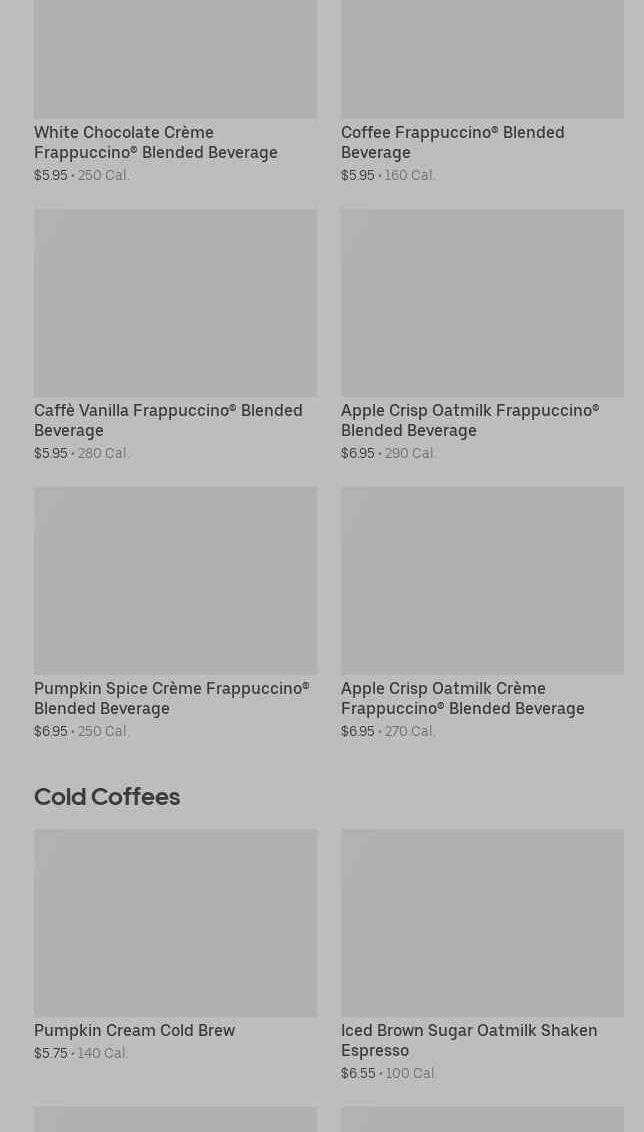Click Iced Brown Sugar Oatmilk Espresso image
The width and height of the screenshot is (644, 1132).
click(482, 922)
